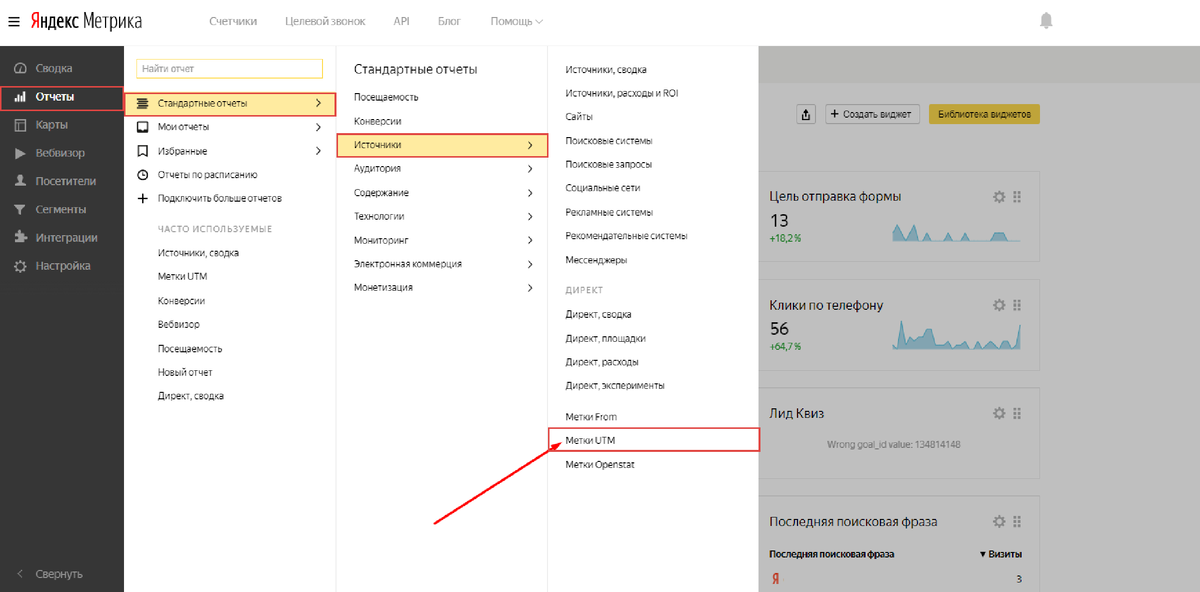Open settings gear of Клики по телефону widget
Viewport: 1200px width, 592px height.
coord(998,305)
